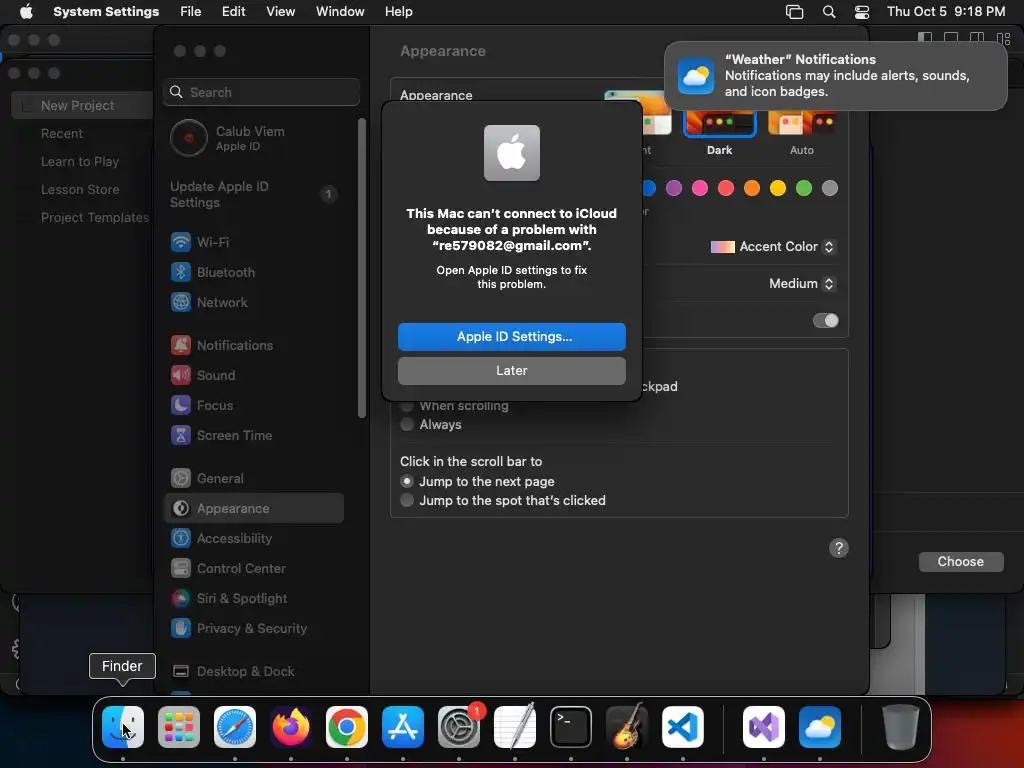Pick the purple accent color

click(674, 188)
